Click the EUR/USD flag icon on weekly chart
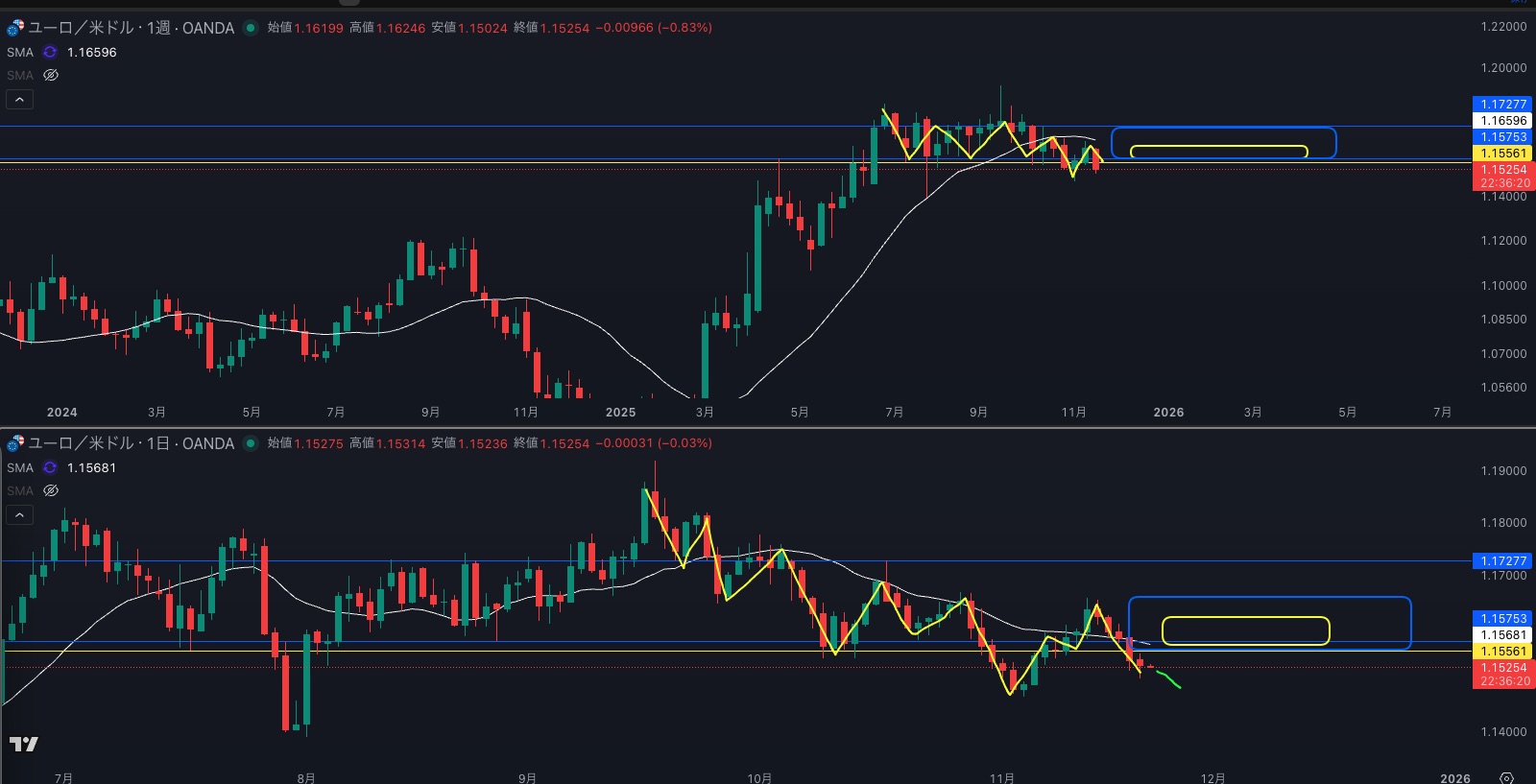Viewport: 1536px width, 784px height. point(15,28)
